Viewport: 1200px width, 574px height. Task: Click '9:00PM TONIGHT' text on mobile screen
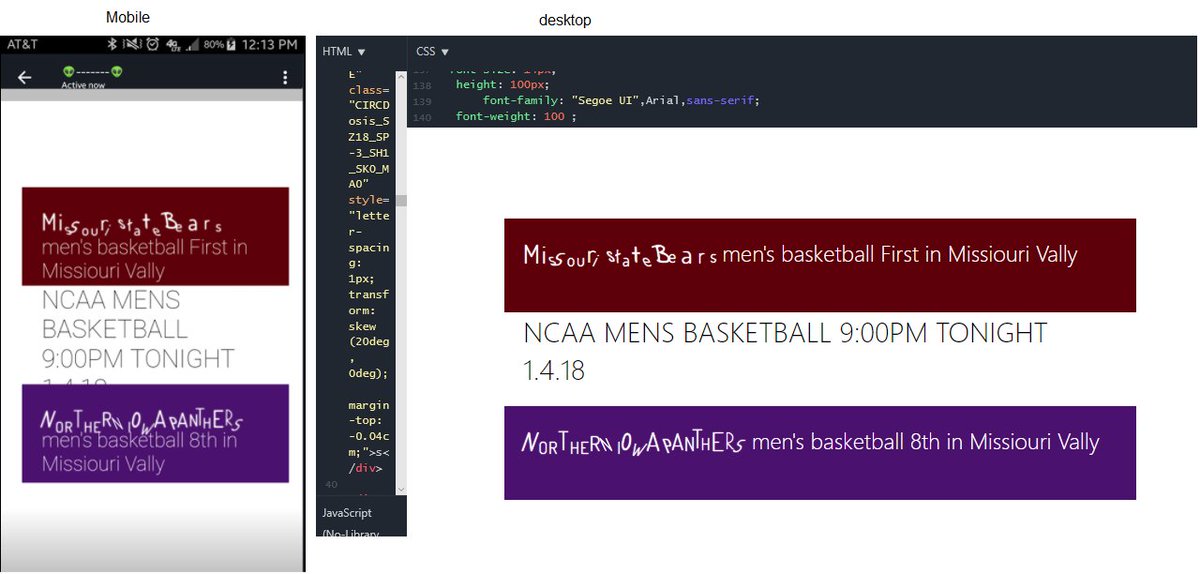[x=138, y=358]
